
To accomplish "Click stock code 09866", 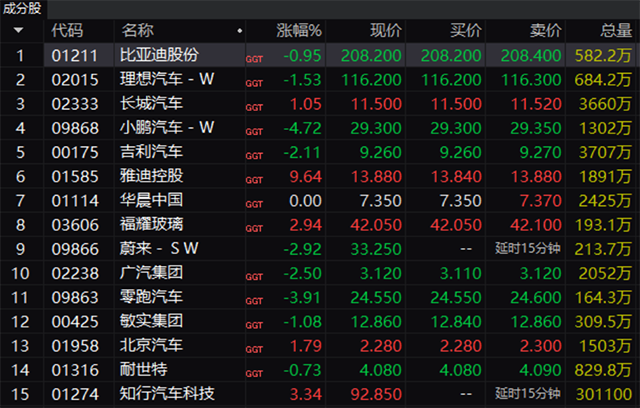I will (x=75, y=249).
